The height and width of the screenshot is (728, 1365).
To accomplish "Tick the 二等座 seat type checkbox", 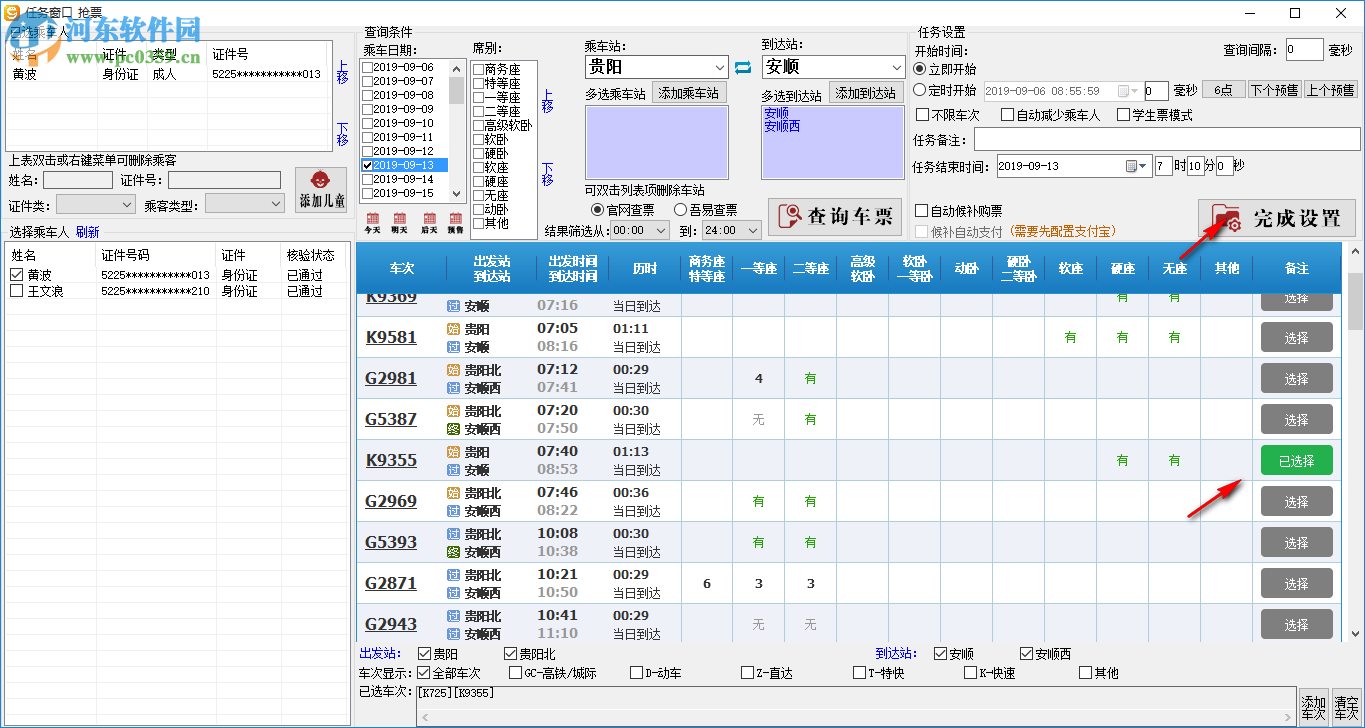I will [479, 112].
